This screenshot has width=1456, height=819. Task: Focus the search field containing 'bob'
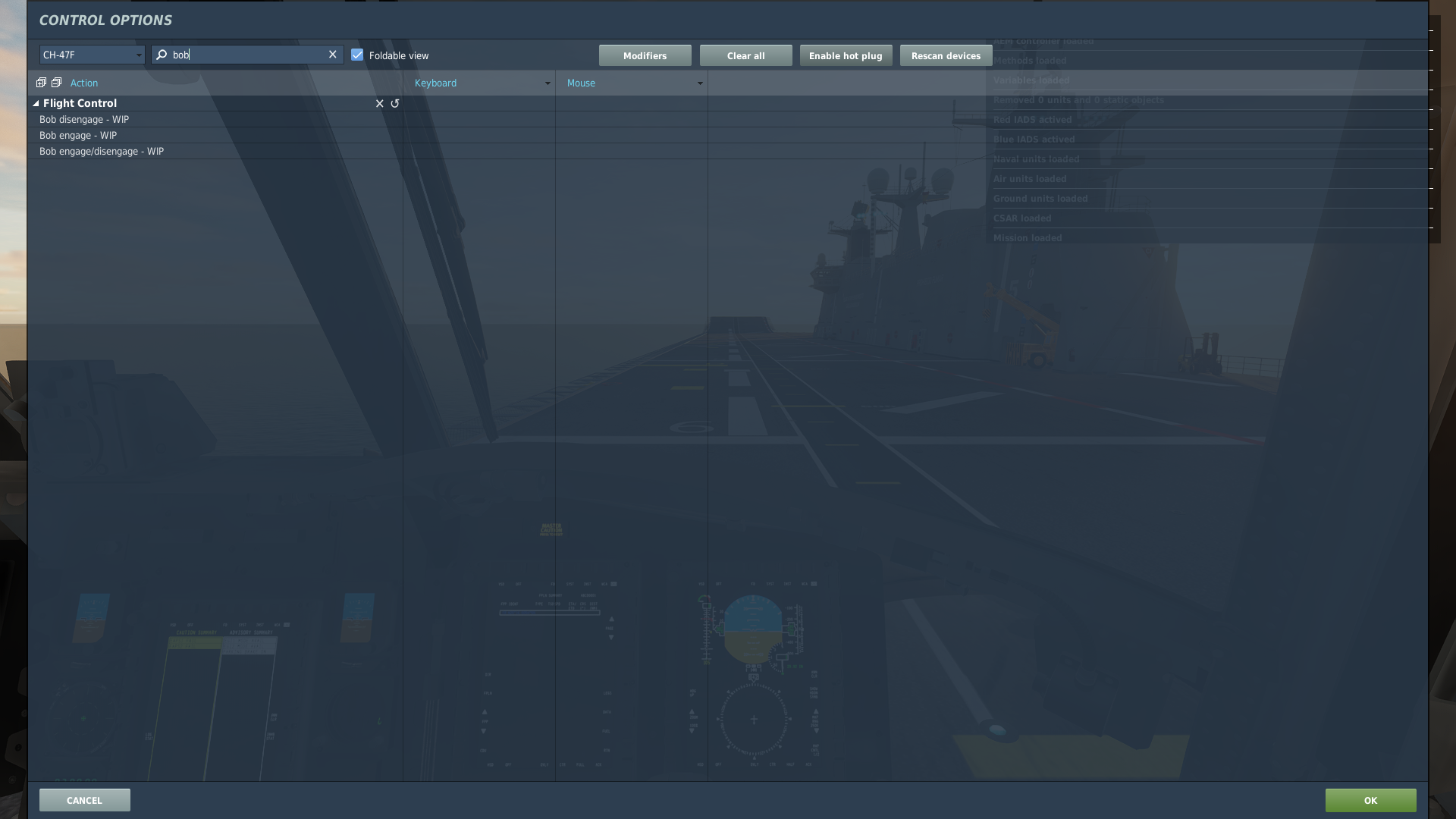[247, 55]
